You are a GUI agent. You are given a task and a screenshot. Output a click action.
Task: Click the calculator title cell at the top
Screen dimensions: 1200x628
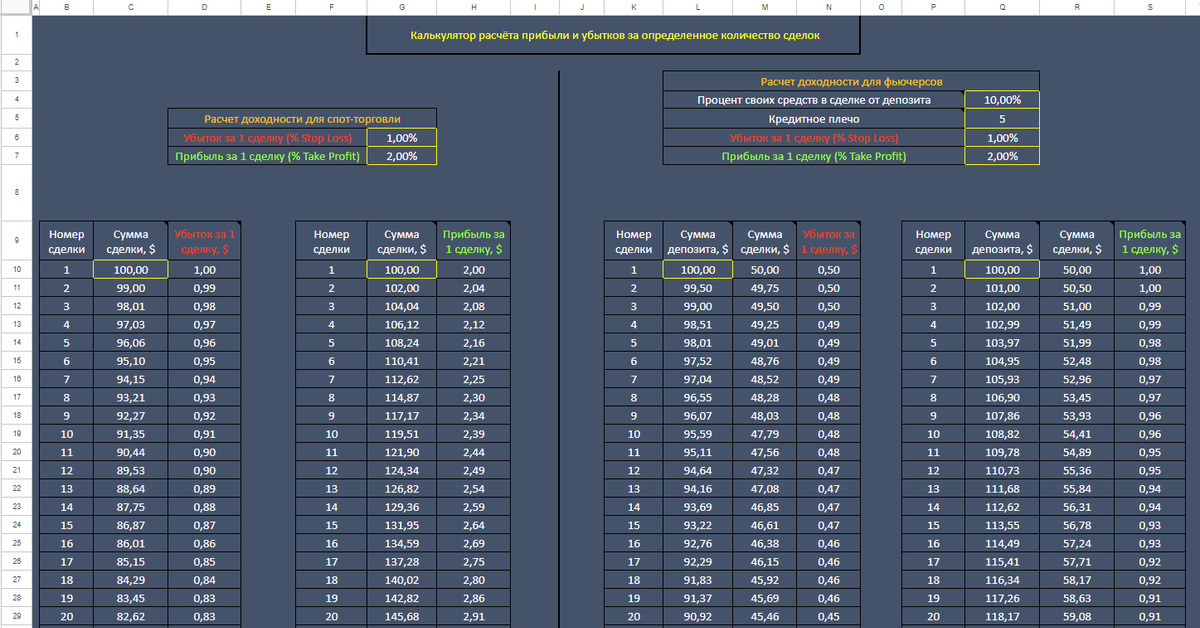[x=614, y=35]
